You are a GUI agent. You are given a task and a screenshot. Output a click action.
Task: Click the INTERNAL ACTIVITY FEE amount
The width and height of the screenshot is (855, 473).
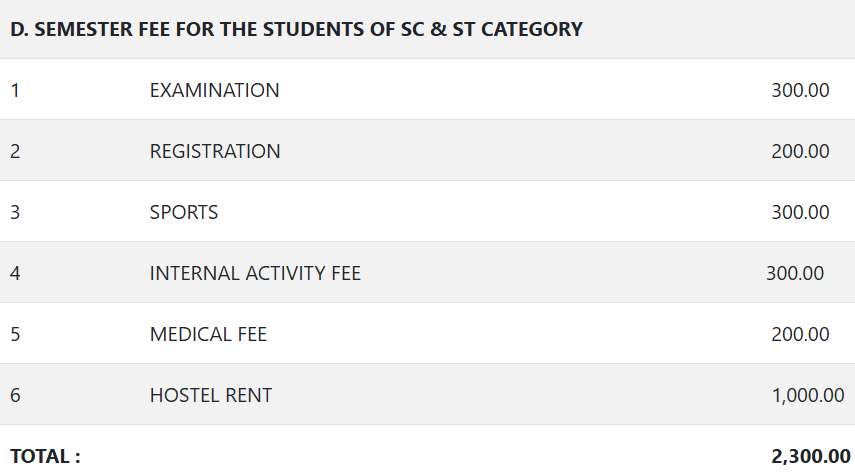tap(794, 273)
